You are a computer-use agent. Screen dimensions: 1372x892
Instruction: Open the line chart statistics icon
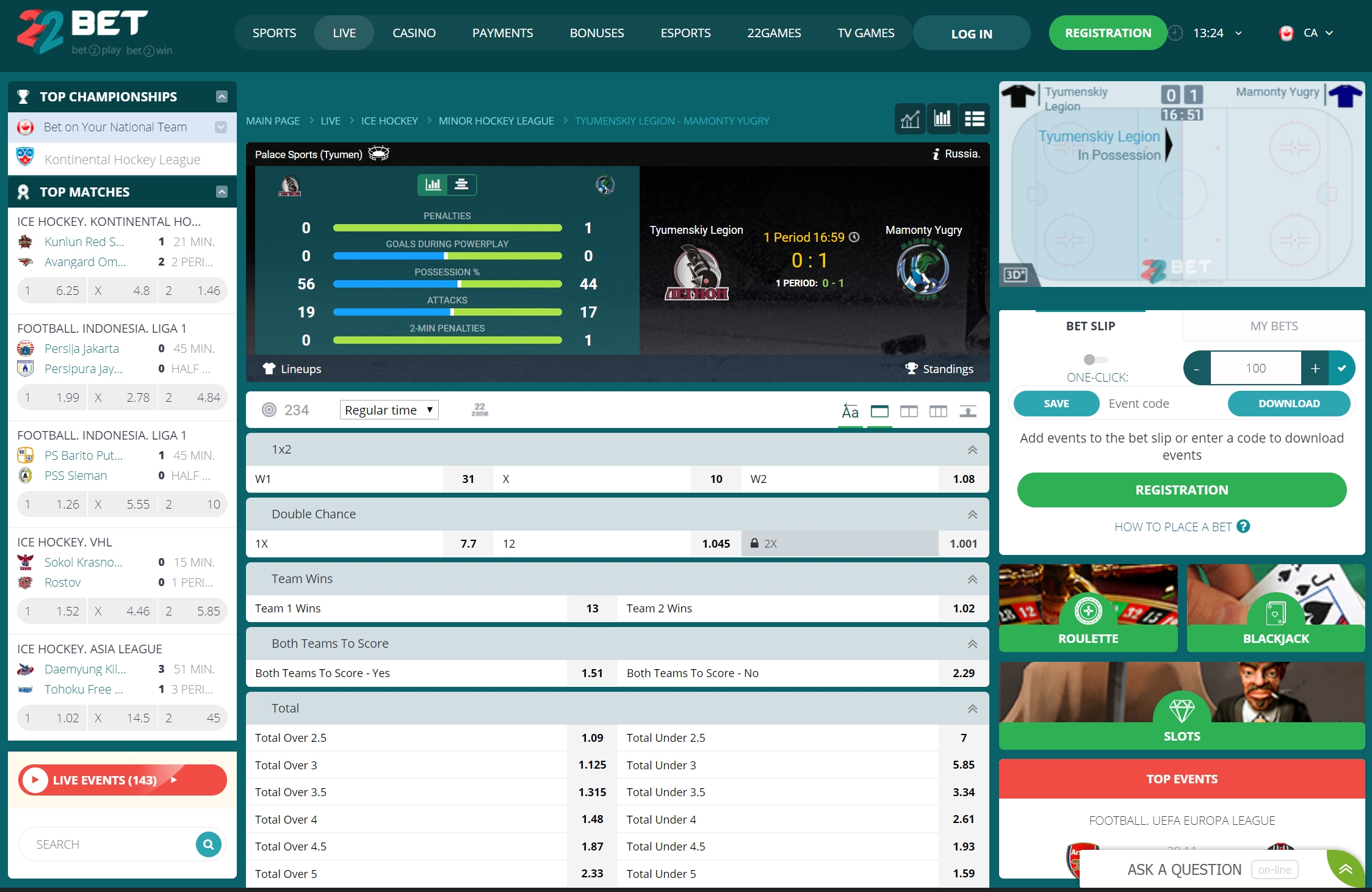tap(910, 118)
